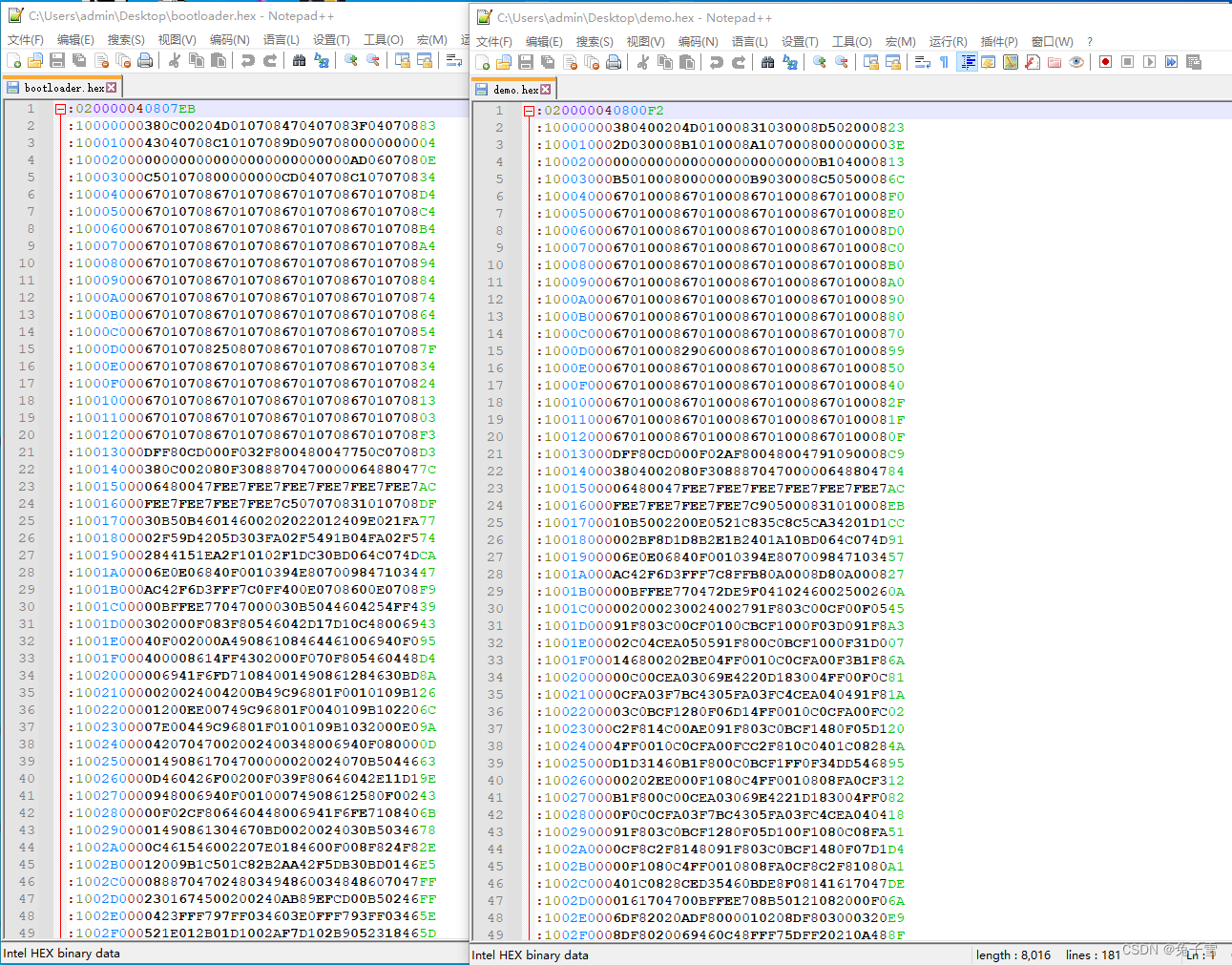Toggle show all characters pilcrow icon

(945, 62)
